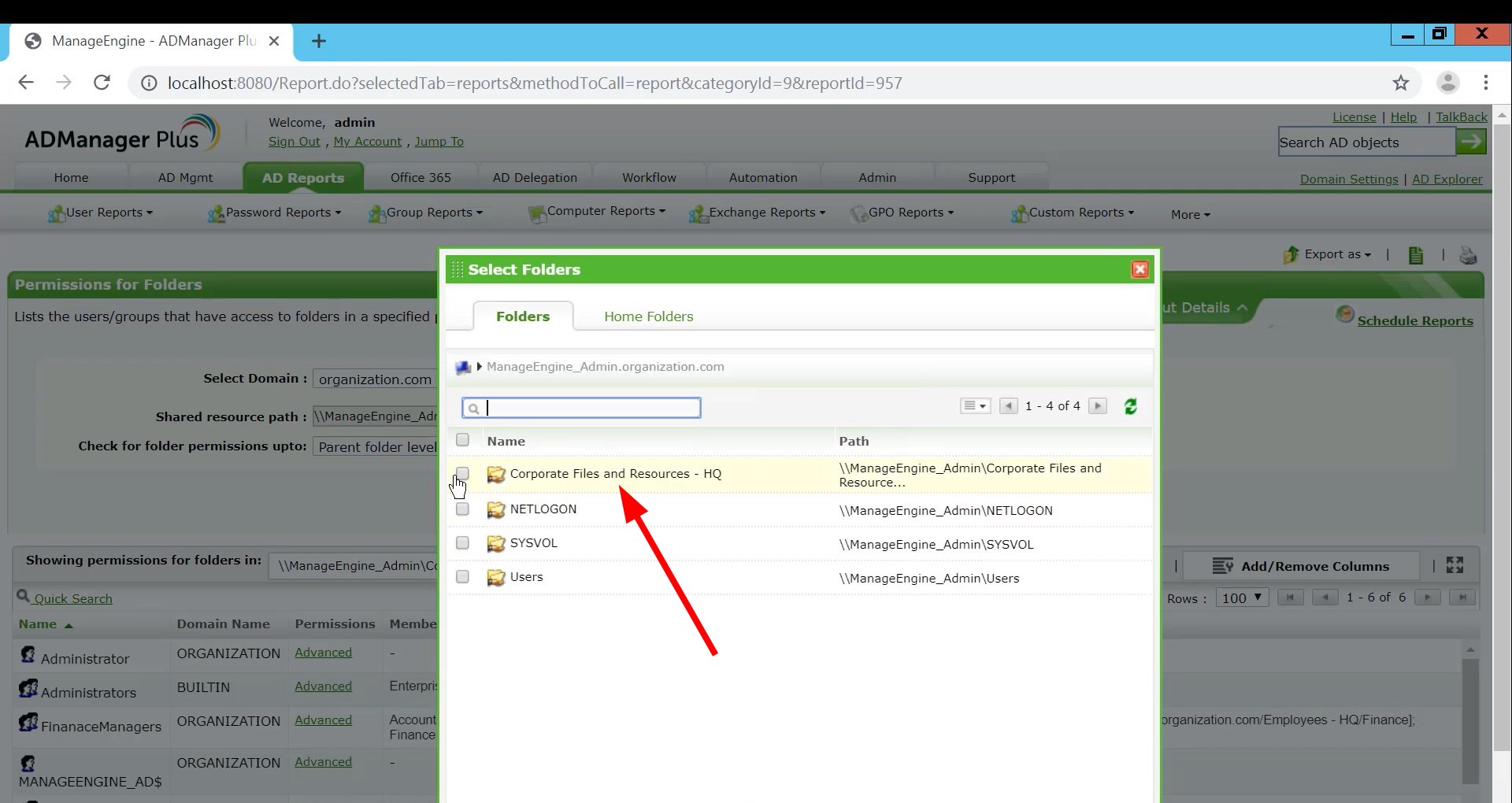Open the Workflow tab

[649, 178]
